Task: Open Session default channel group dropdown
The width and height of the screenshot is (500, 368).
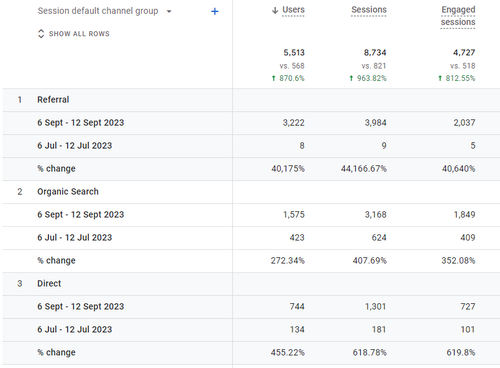Action: pos(105,11)
